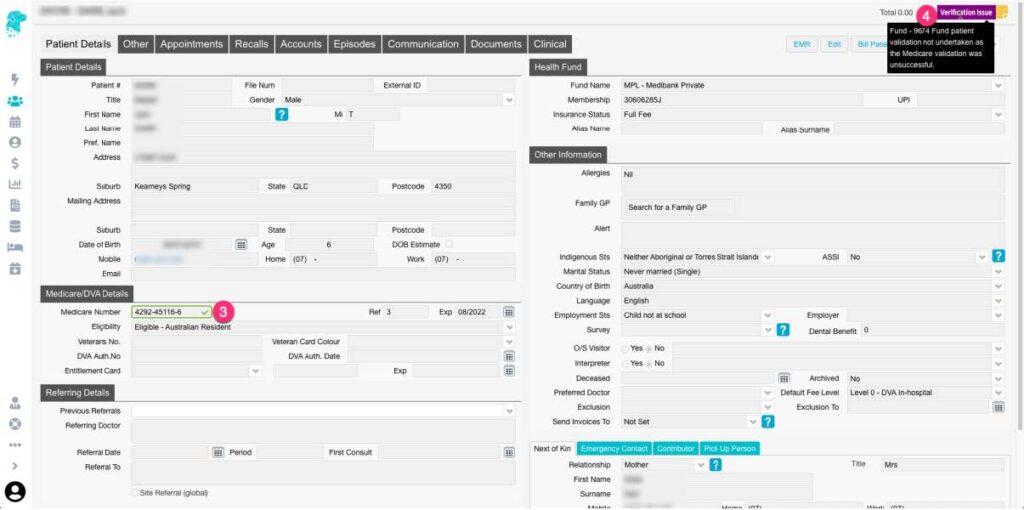
Task: Click the help icon beside Send Invoices To
Action: 768,422
